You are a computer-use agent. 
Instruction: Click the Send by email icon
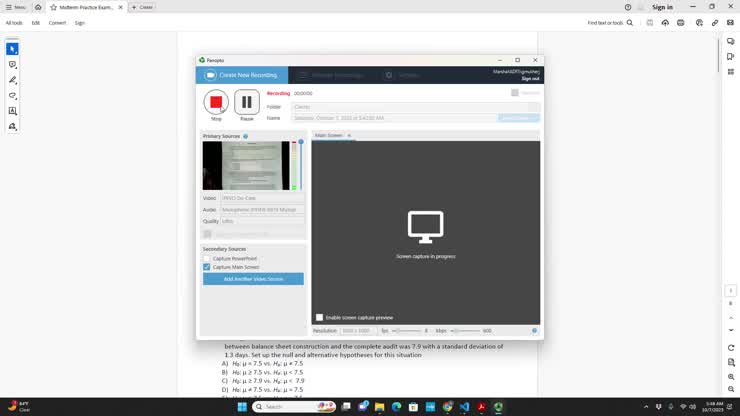pos(731,23)
